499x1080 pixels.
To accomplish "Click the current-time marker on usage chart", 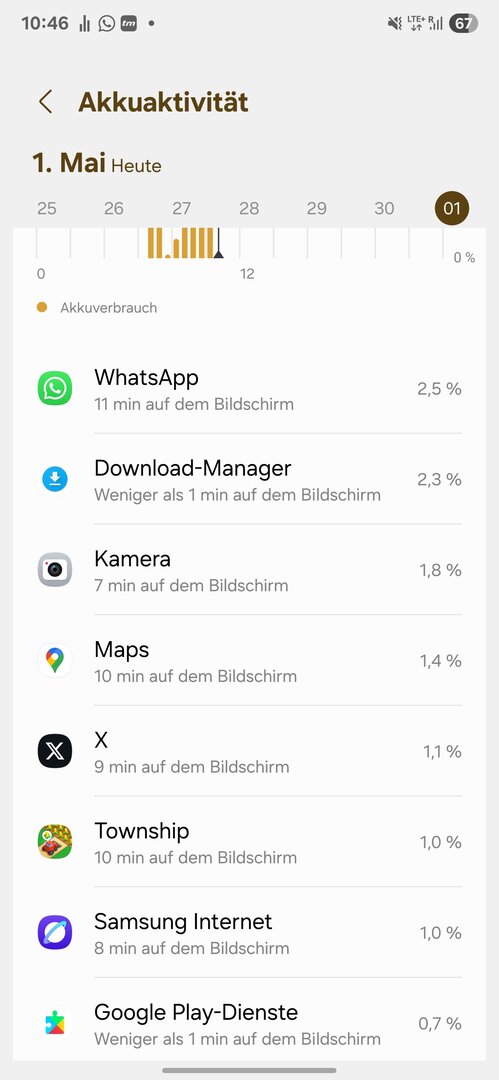I will pos(218,245).
